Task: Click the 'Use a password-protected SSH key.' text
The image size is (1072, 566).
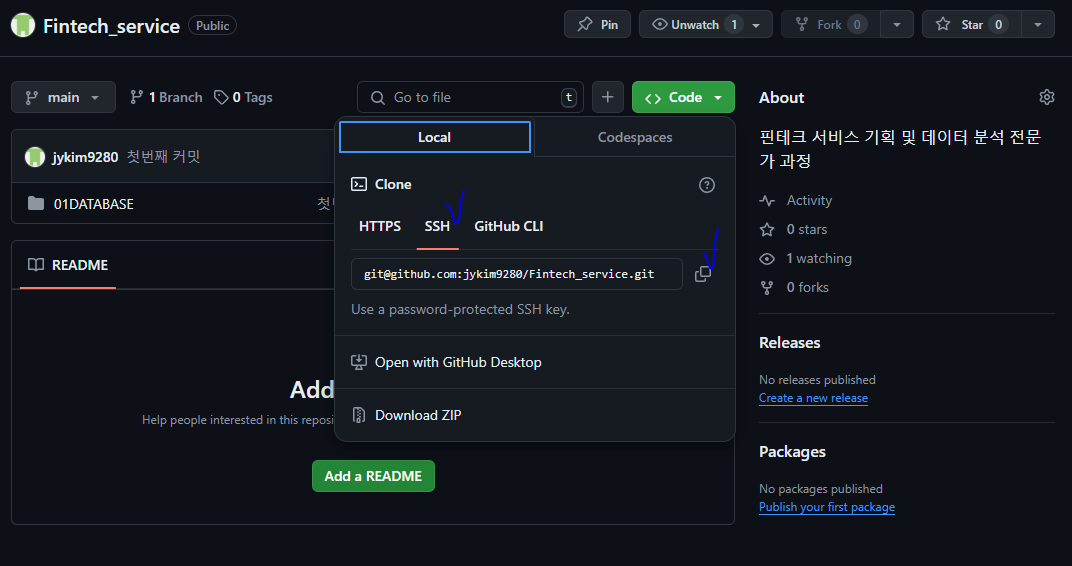Action: pyautogui.click(x=460, y=310)
